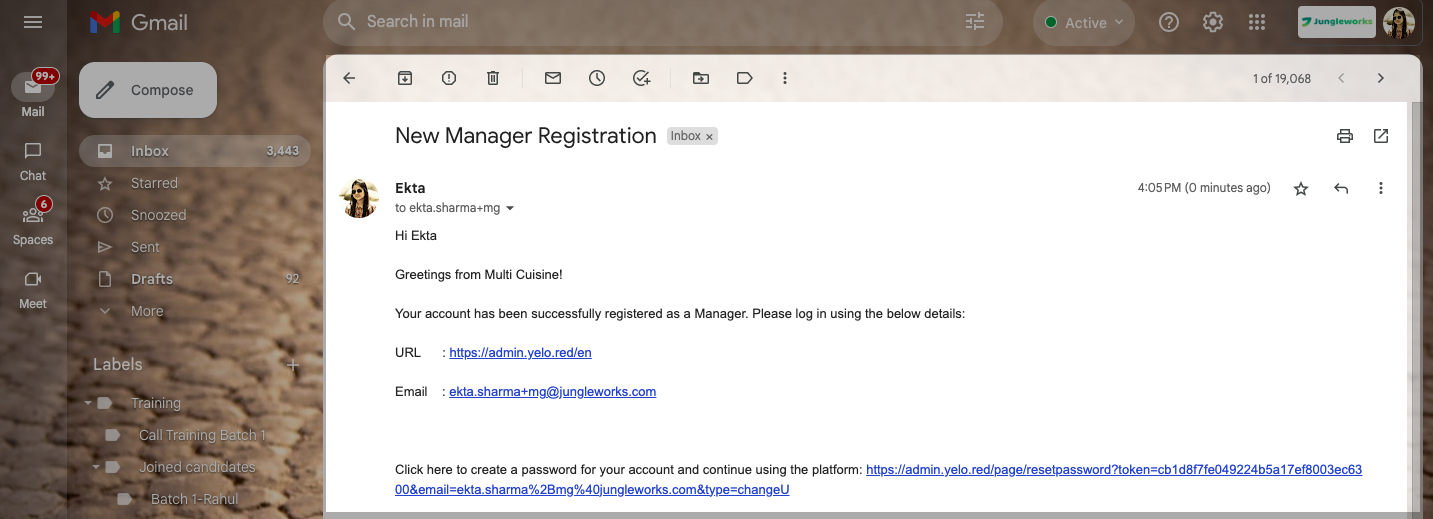Image resolution: width=1433 pixels, height=519 pixels.
Task: Click the ekta.sharma+mg@jungleworks.com email link
Action: [x=552, y=392]
